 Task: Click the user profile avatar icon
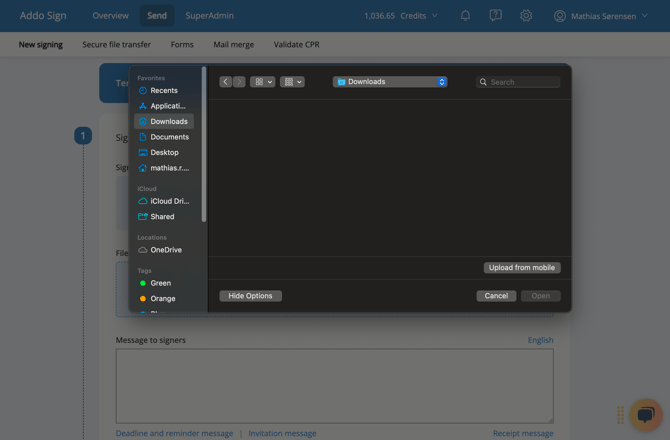pos(560,16)
